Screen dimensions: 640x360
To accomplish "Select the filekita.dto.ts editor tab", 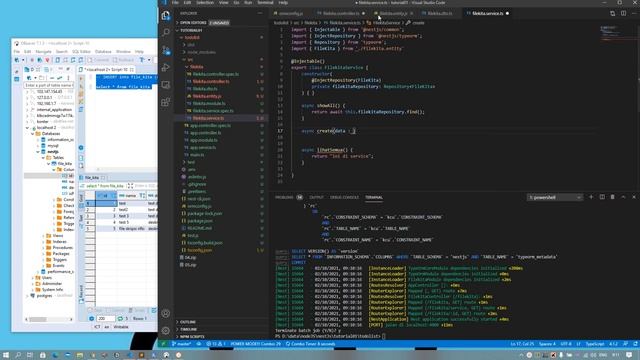I will tap(440, 13).
